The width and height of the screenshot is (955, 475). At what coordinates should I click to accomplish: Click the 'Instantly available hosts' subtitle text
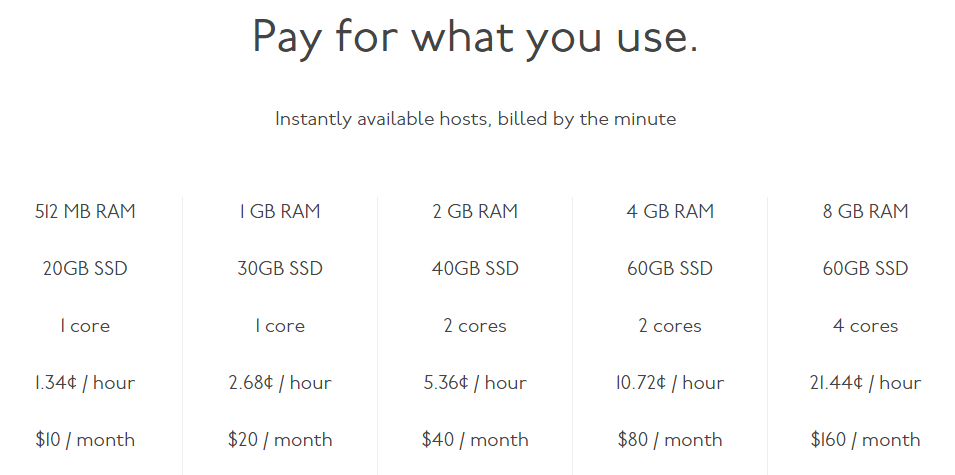[475, 119]
